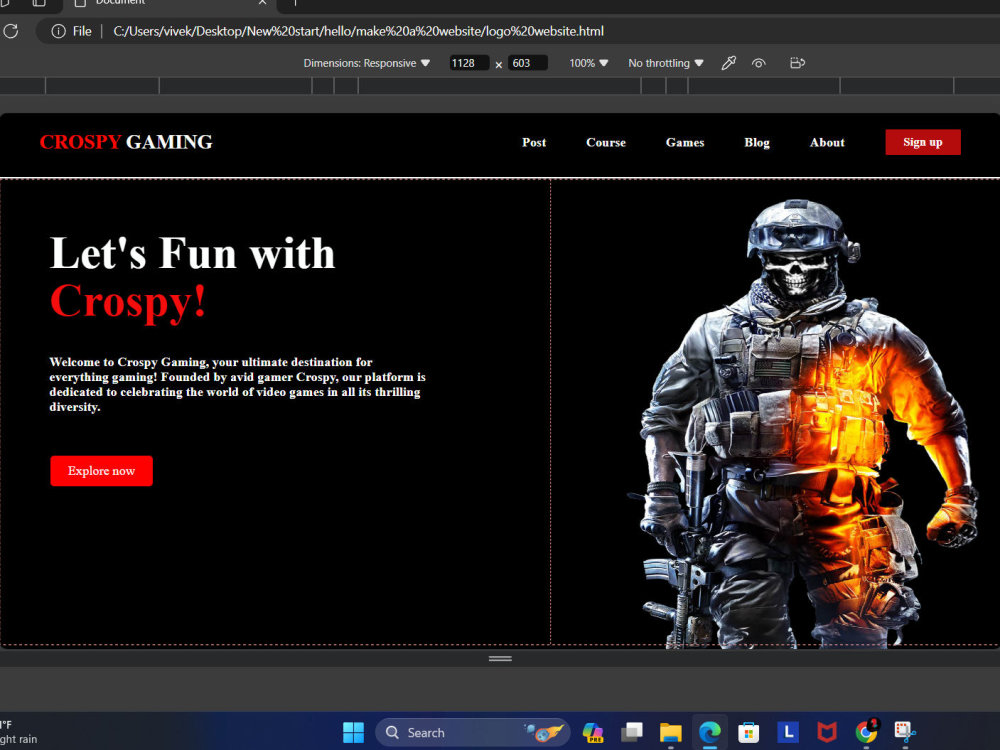Open the blue L app in taskbar

788,732
